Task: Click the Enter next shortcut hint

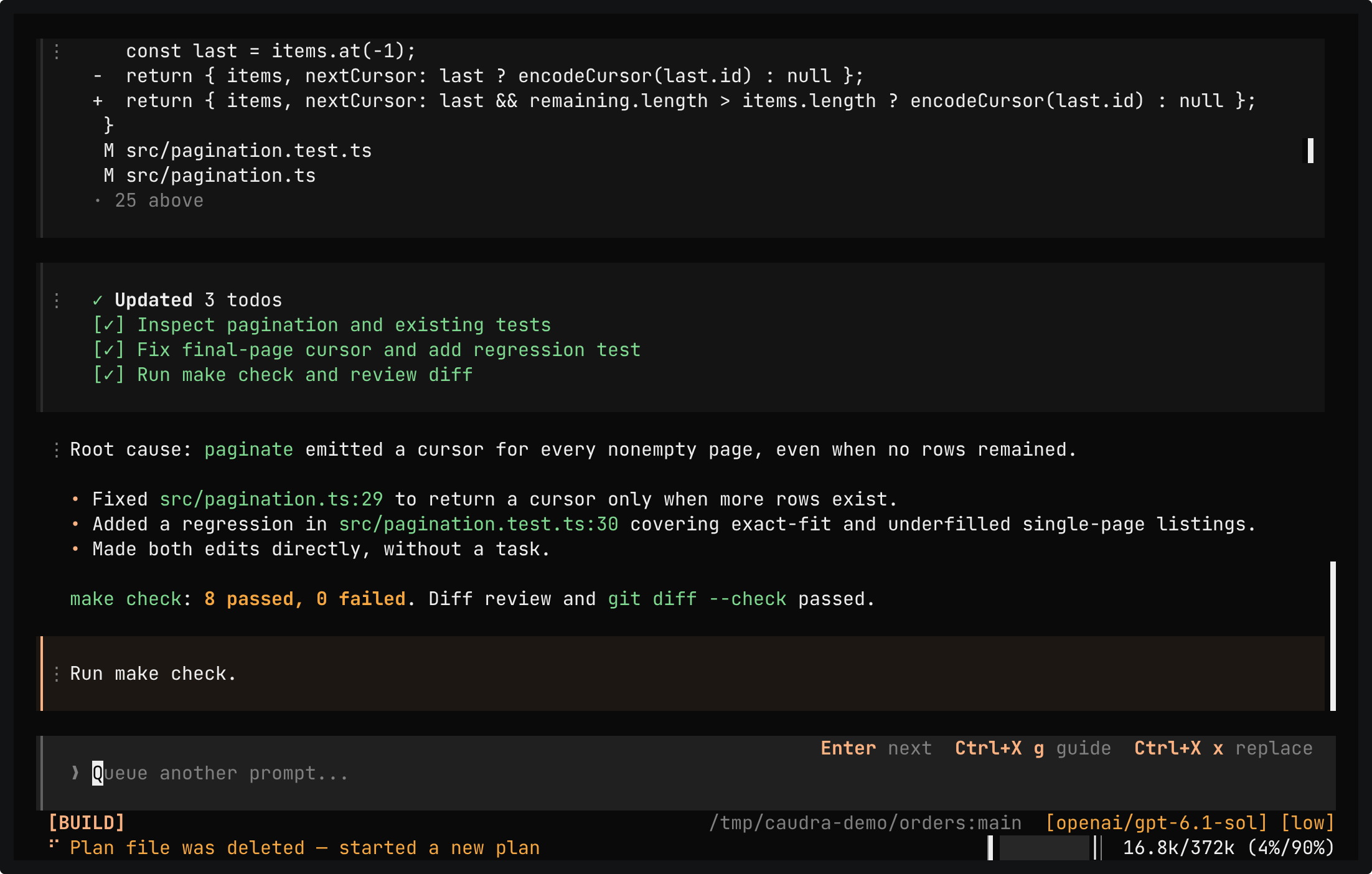Action: pyautogui.click(x=876, y=748)
